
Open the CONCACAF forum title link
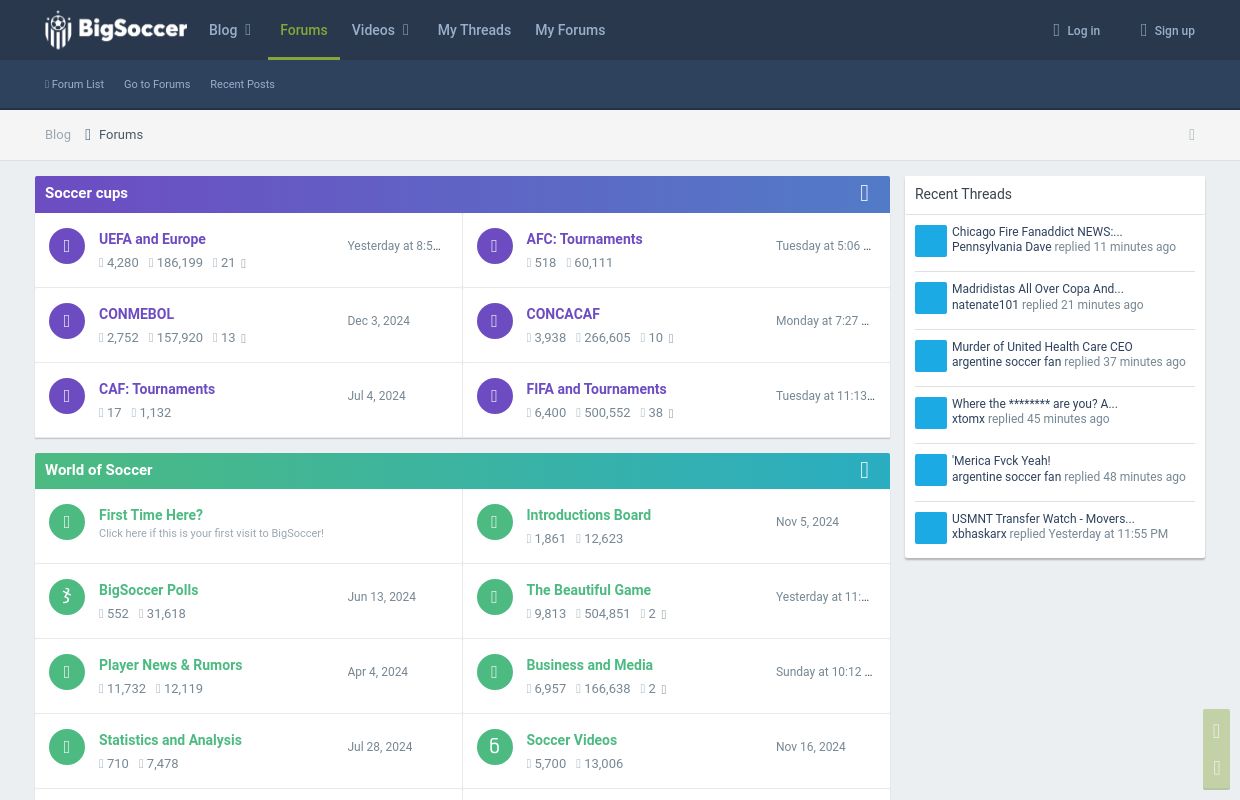click(563, 314)
